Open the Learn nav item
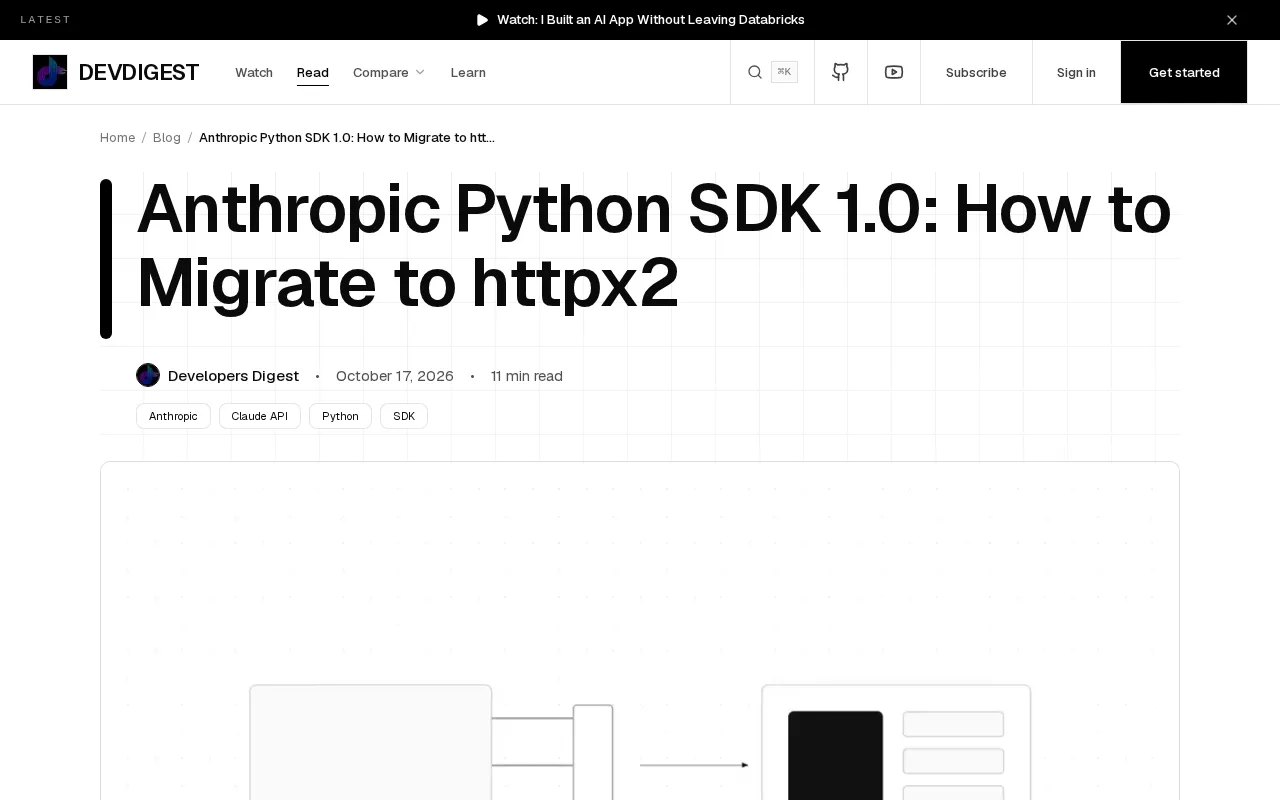Viewport: 1280px width, 800px height. pos(468,72)
